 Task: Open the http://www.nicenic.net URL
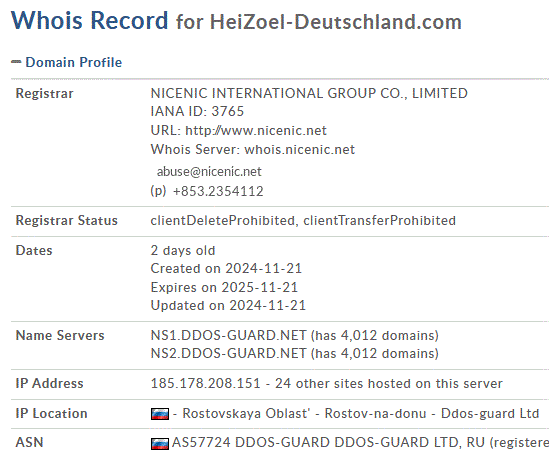point(256,130)
